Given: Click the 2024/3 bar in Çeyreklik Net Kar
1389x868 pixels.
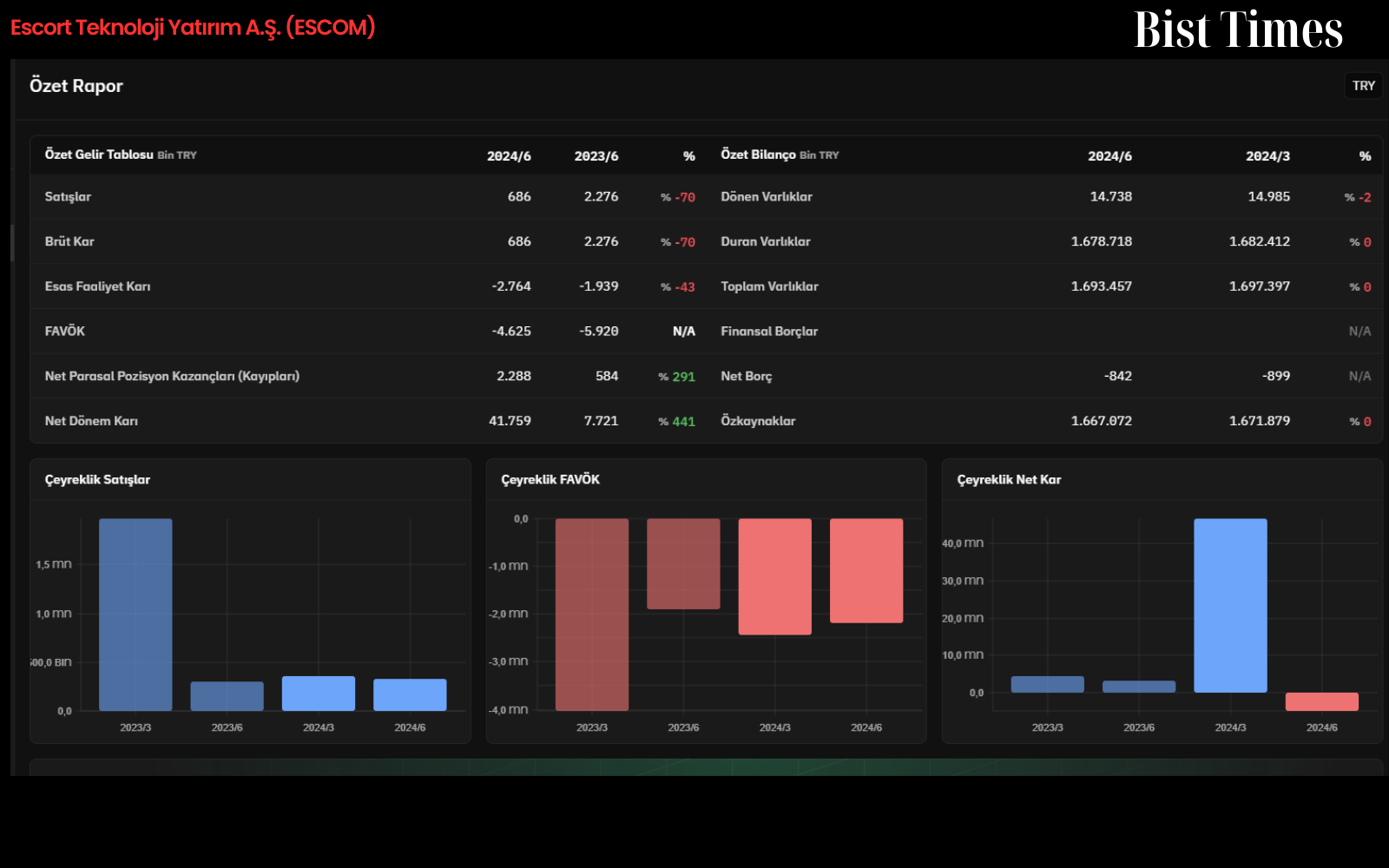Looking at the screenshot, I should coord(1230,606).
